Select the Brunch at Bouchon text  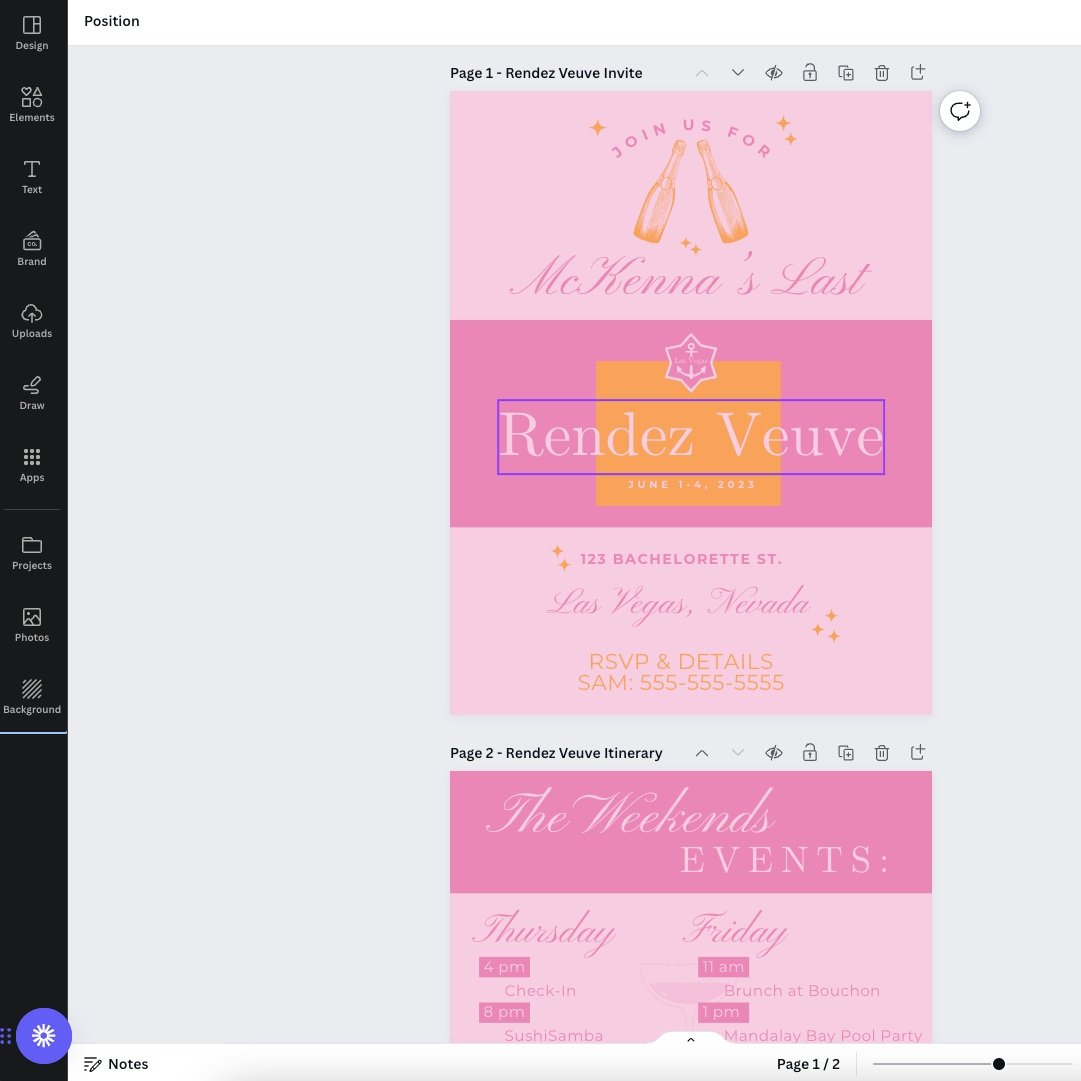pos(802,991)
